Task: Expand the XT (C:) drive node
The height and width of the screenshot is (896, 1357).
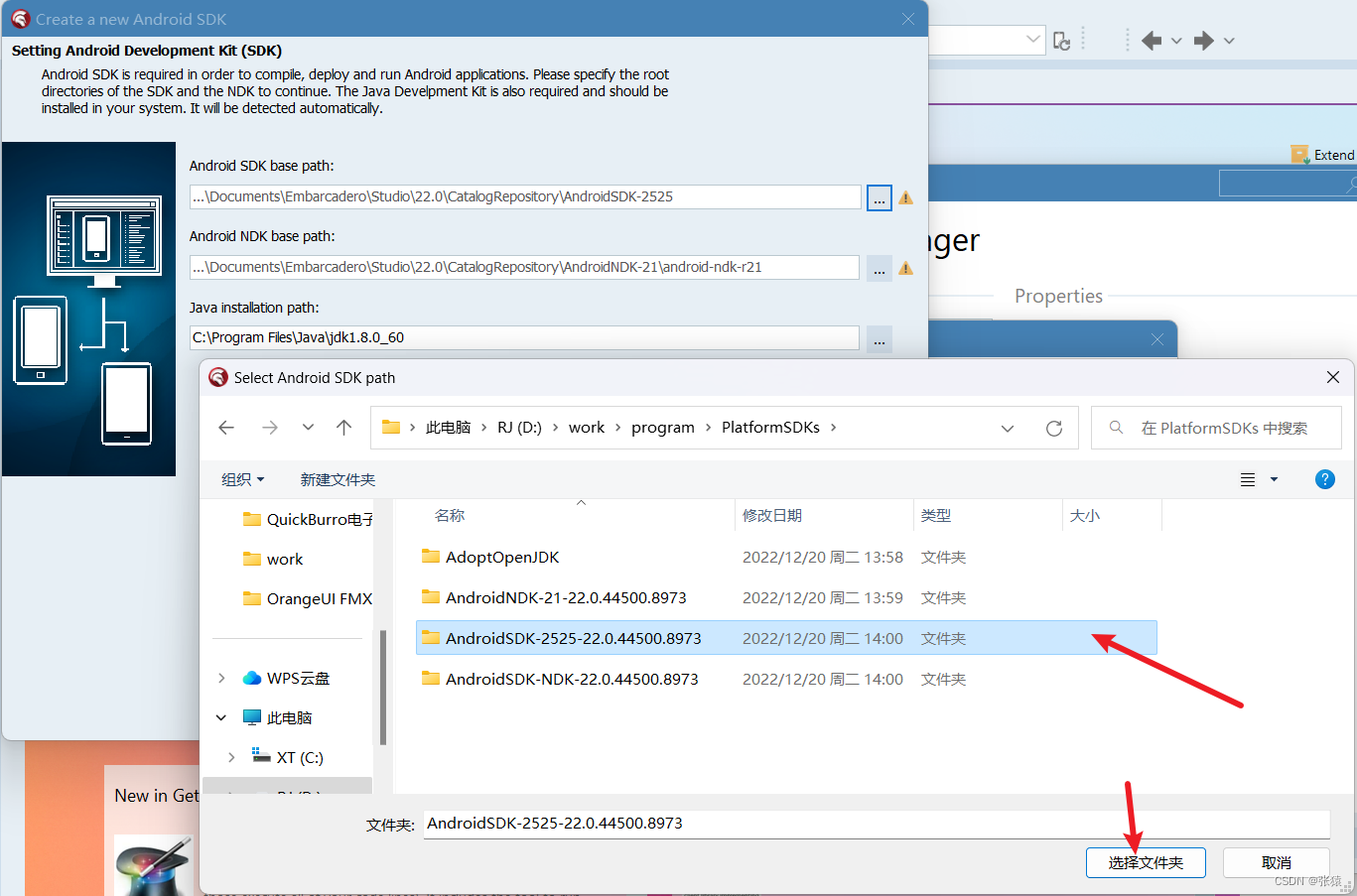Action: pyautogui.click(x=230, y=756)
